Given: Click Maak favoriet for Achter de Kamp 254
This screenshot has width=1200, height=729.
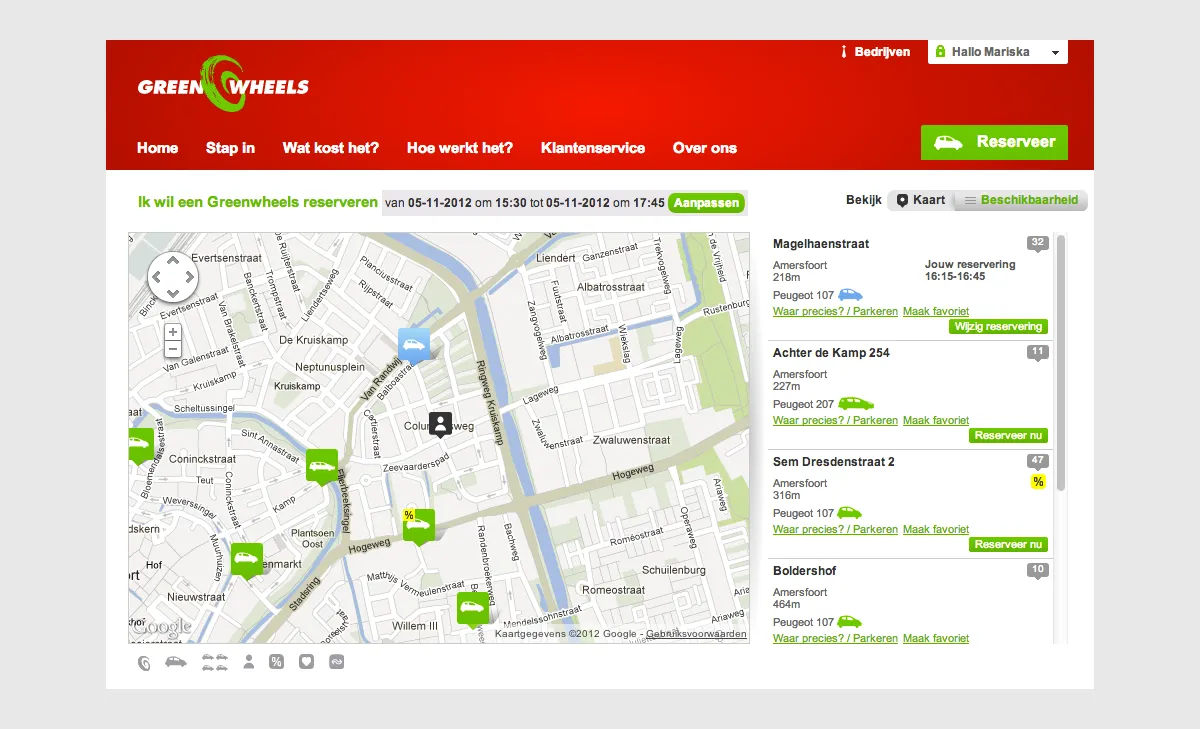Looking at the screenshot, I should pos(936,421).
